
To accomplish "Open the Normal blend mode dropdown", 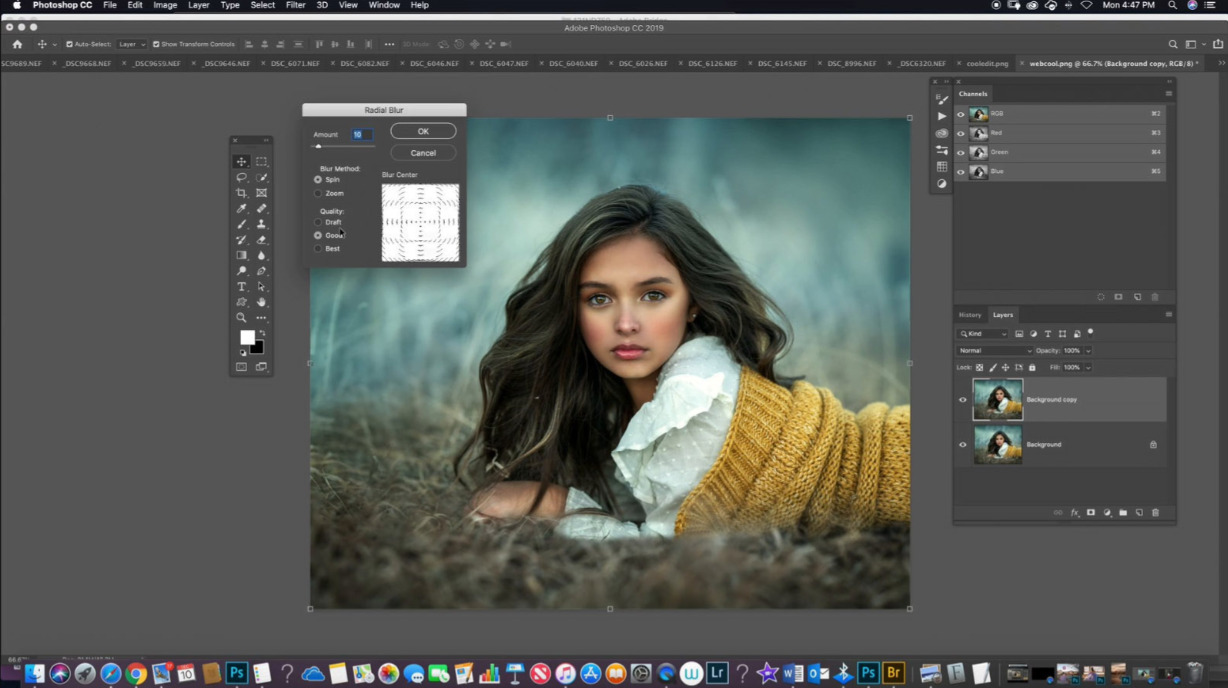I will pyautogui.click(x=995, y=351).
